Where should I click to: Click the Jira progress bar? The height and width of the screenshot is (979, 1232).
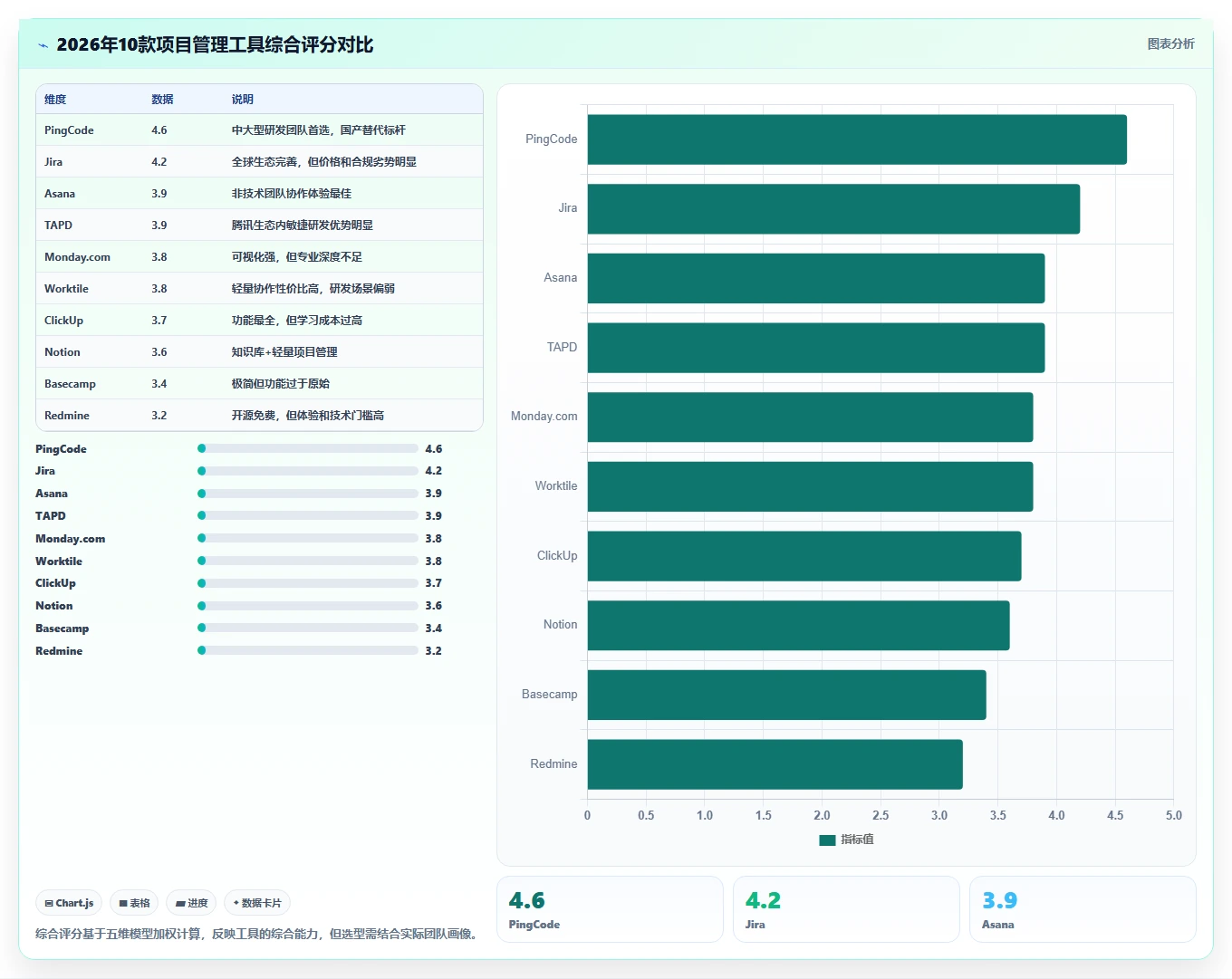(308, 471)
